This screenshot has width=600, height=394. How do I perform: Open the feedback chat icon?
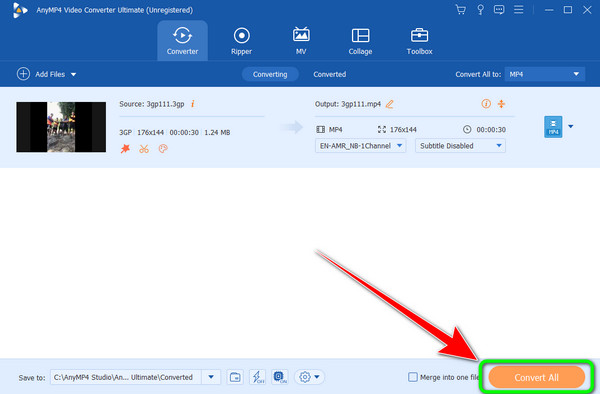(x=499, y=10)
